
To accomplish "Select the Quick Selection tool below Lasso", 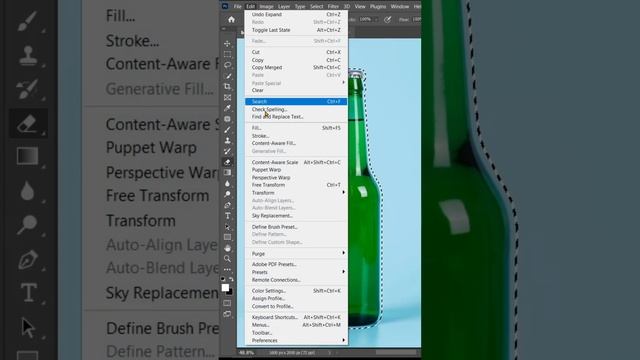I will pyautogui.click(x=227, y=76).
